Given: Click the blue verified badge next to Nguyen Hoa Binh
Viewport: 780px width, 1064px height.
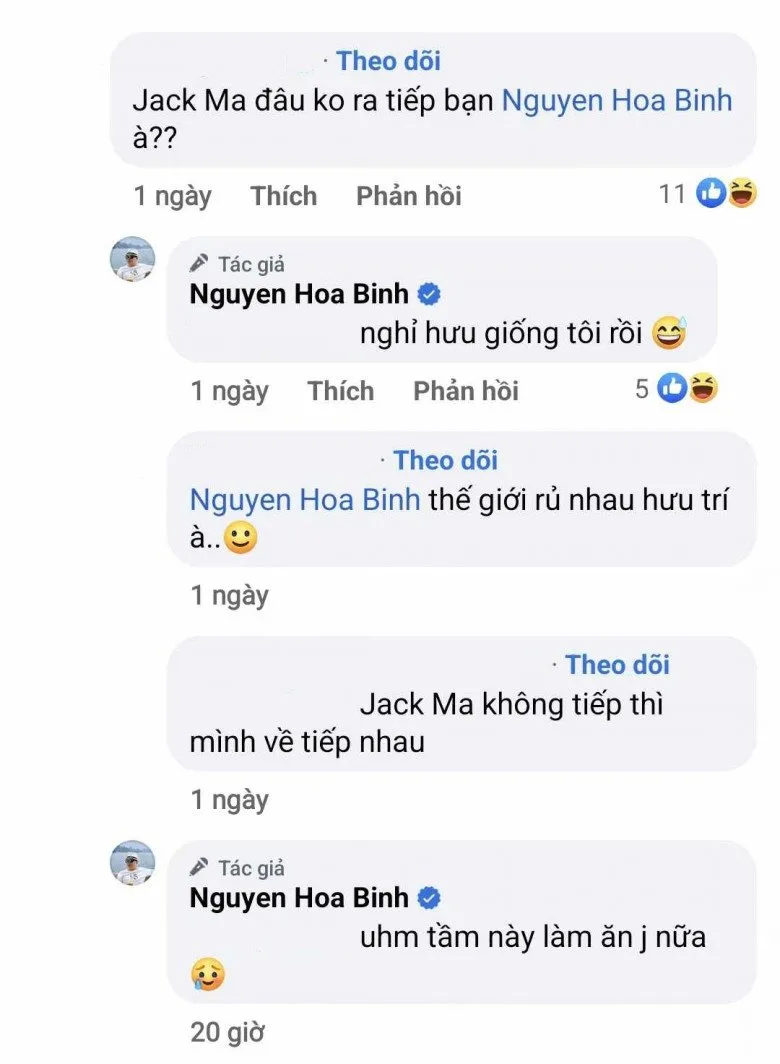Looking at the screenshot, I should click(430, 293).
